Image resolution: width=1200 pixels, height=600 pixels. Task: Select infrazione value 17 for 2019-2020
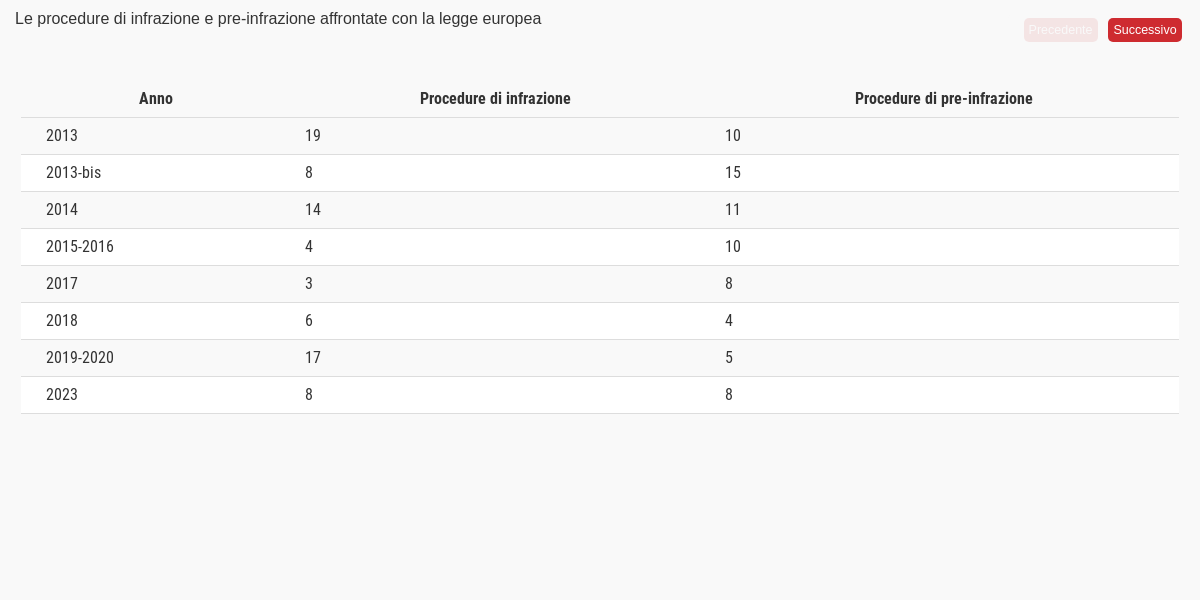point(313,358)
